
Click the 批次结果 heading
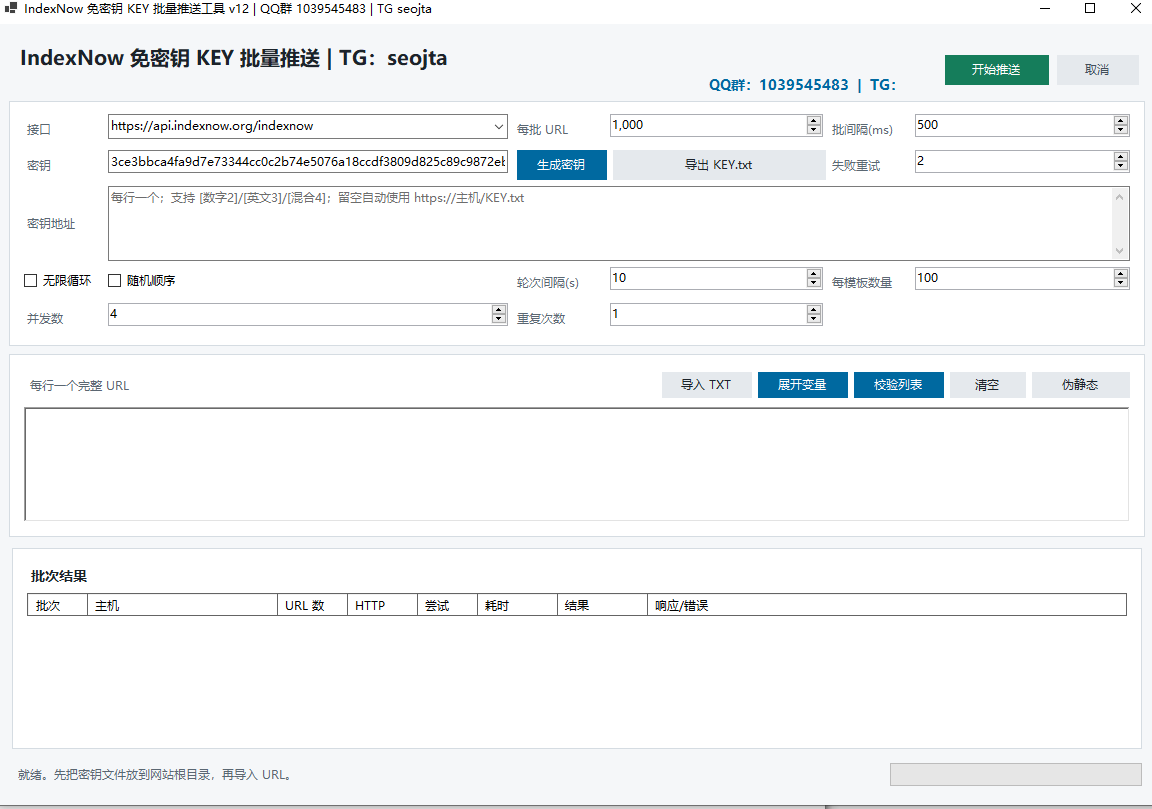pos(59,576)
